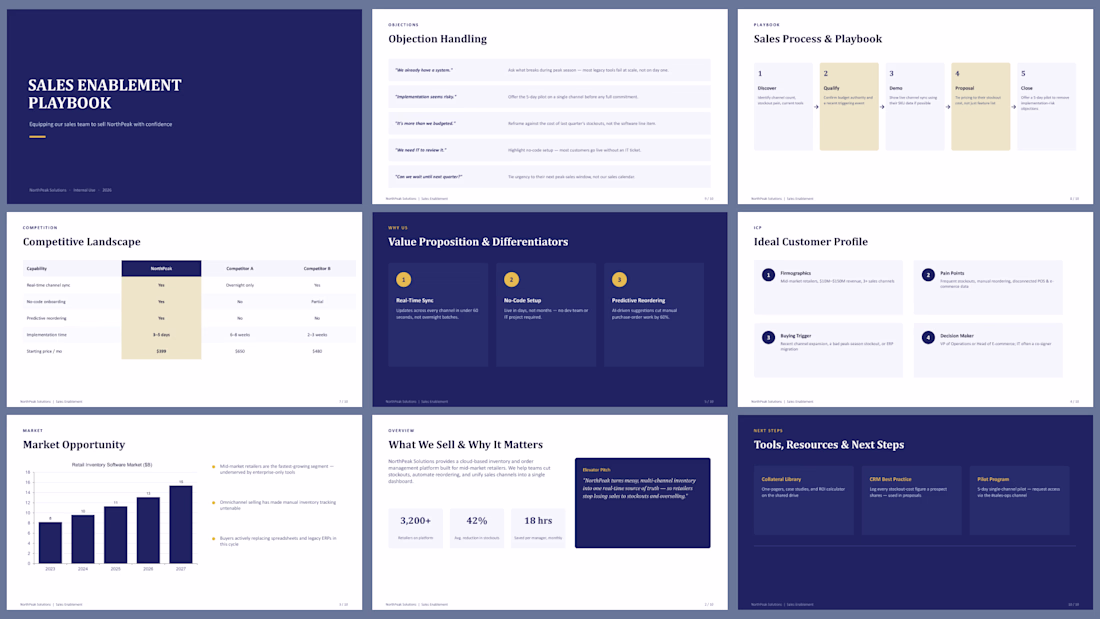1100x619 pixels.
Task: Click the number 1 badge beside Firmographics
Action: click(769, 275)
